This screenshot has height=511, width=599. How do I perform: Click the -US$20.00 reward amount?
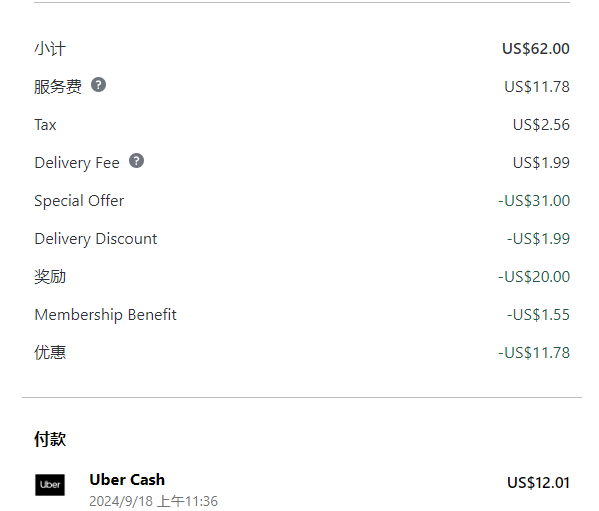[x=534, y=277]
